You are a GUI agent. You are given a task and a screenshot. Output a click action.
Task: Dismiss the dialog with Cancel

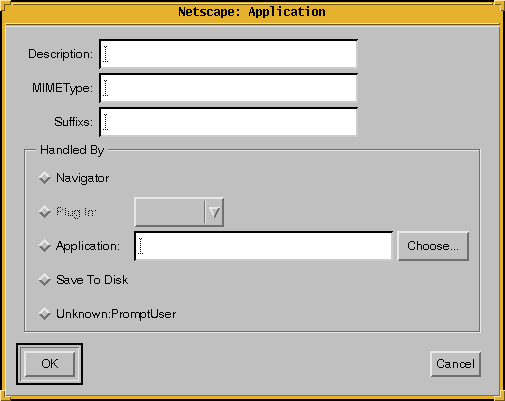(x=455, y=364)
